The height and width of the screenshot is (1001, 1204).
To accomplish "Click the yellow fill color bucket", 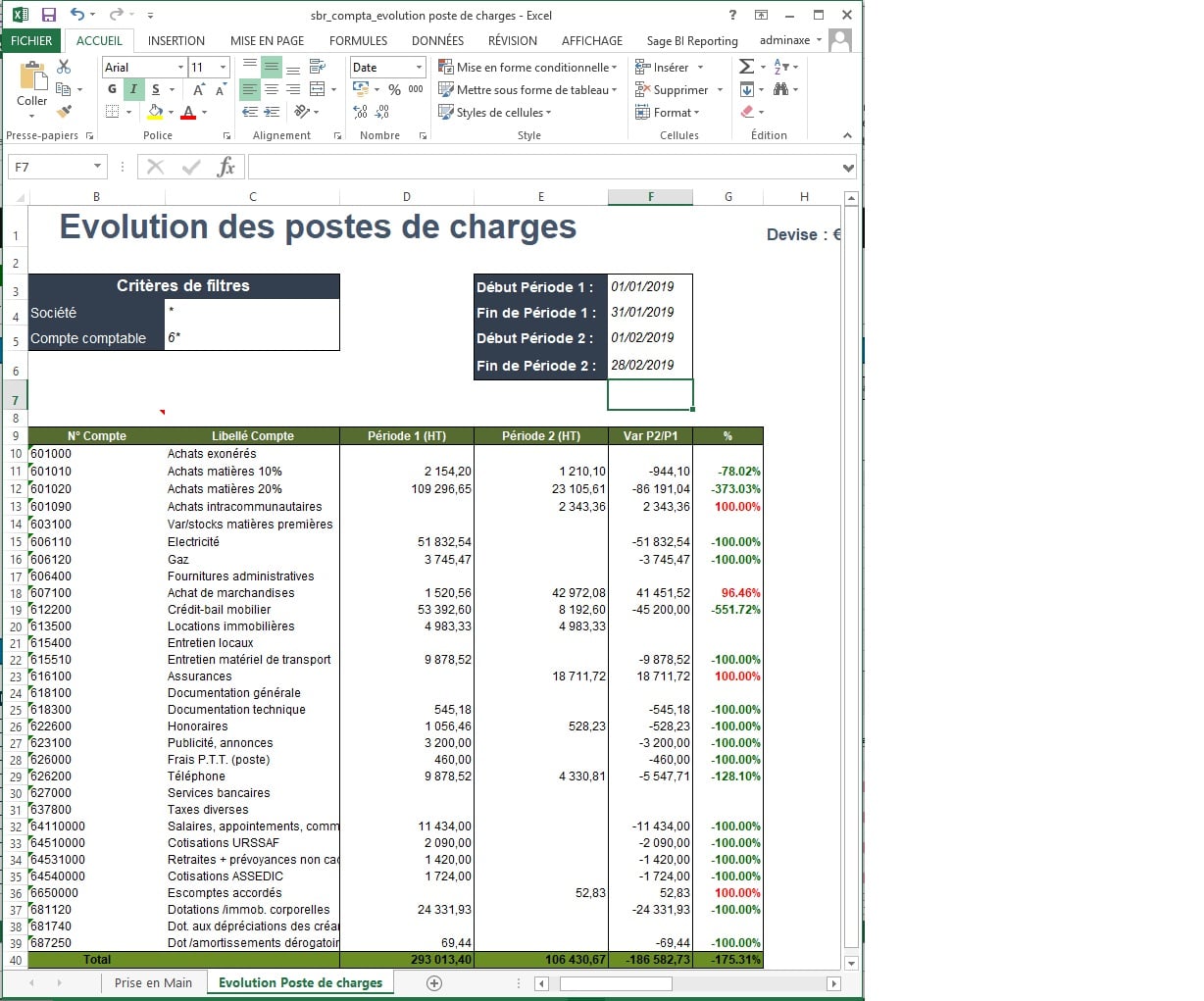I will (x=155, y=112).
